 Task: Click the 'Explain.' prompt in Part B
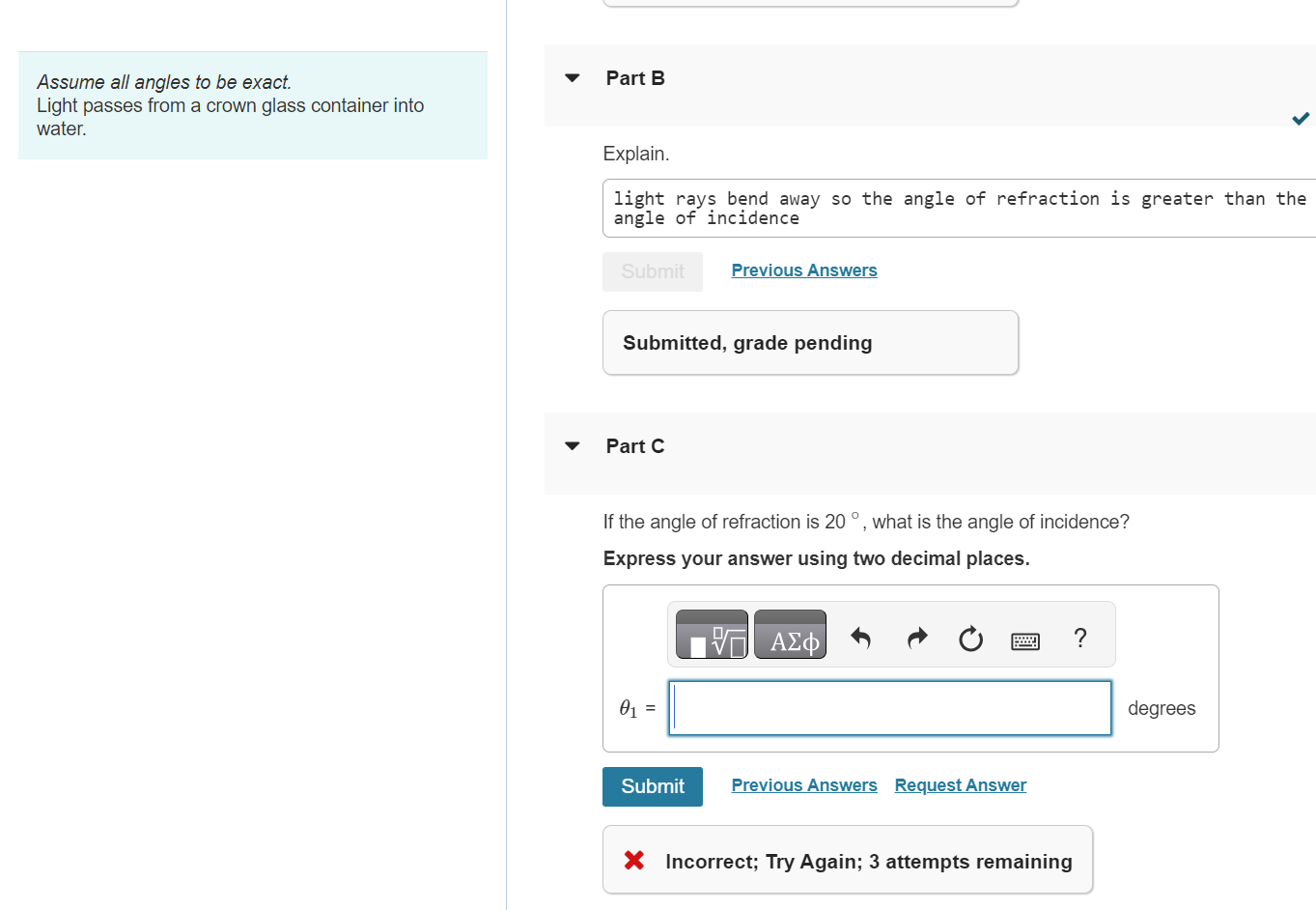(636, 154)
